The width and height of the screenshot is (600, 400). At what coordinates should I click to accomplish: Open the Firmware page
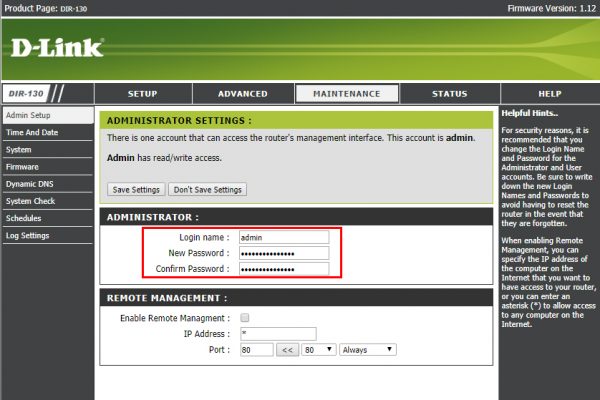click(48, 167)
